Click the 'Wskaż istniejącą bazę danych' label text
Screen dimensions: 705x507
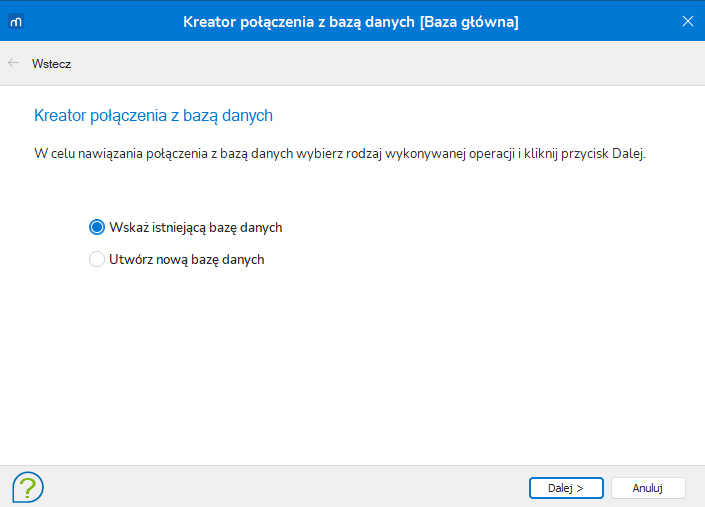(196, 227)
